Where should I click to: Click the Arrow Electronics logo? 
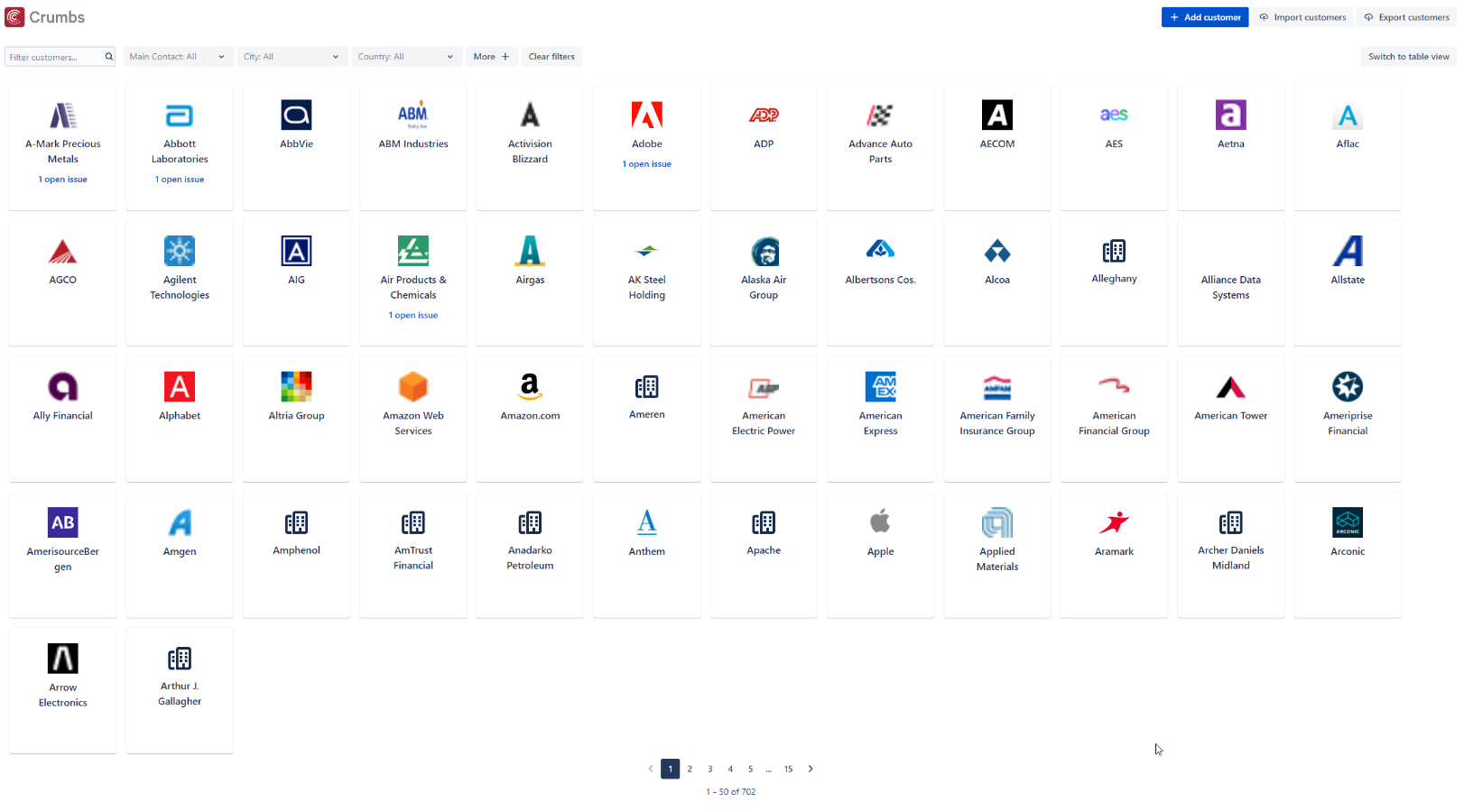click(63, 659)
